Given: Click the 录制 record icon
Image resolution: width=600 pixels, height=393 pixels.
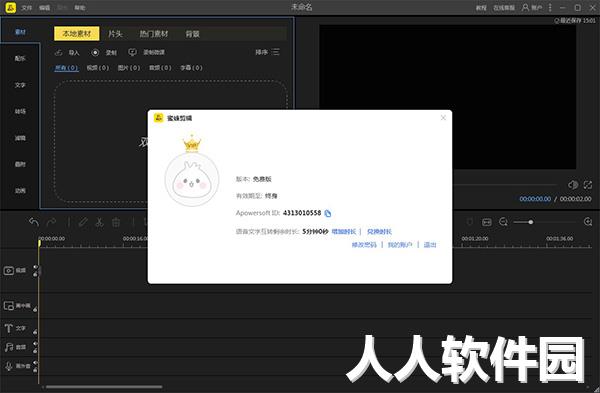Looking at the screenshot, I should coord(95,52).
